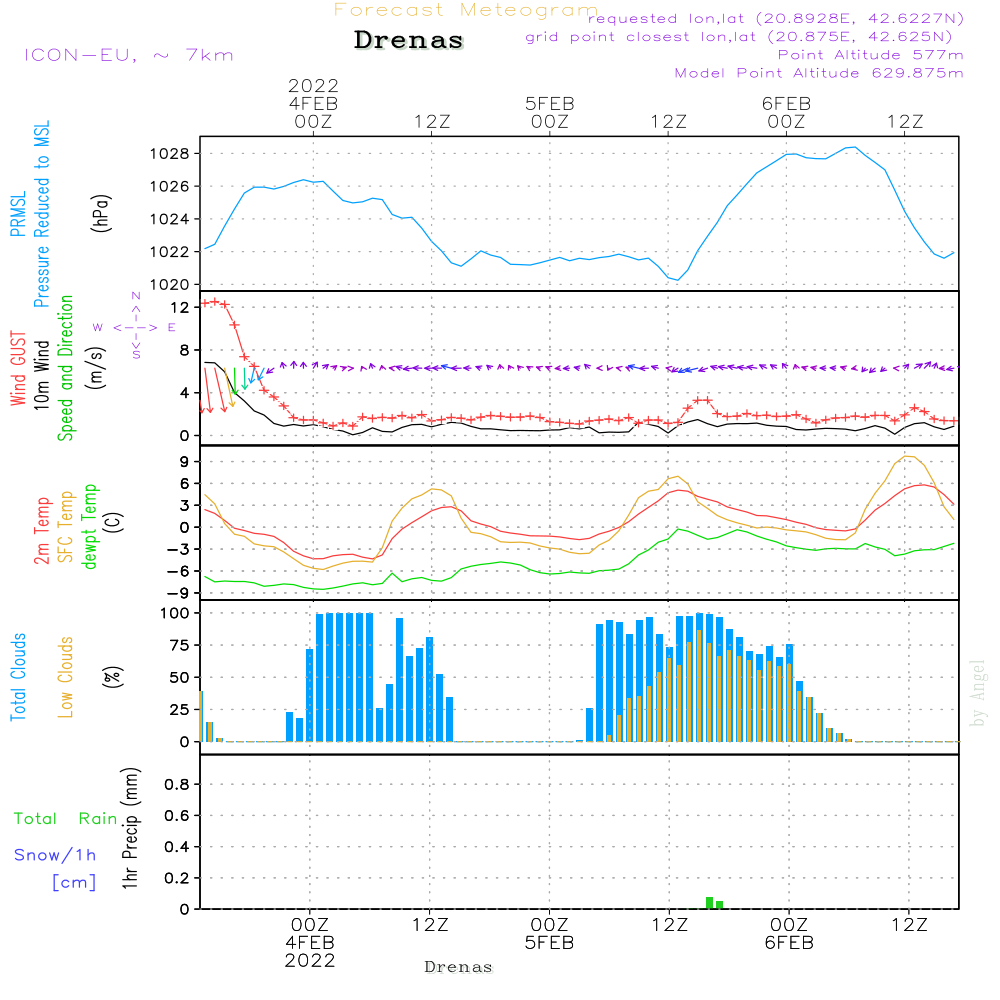This screenshot has height=1000, width=1000.
Task: Click the "PRMSL" axis title
Action: click(18, 213)
